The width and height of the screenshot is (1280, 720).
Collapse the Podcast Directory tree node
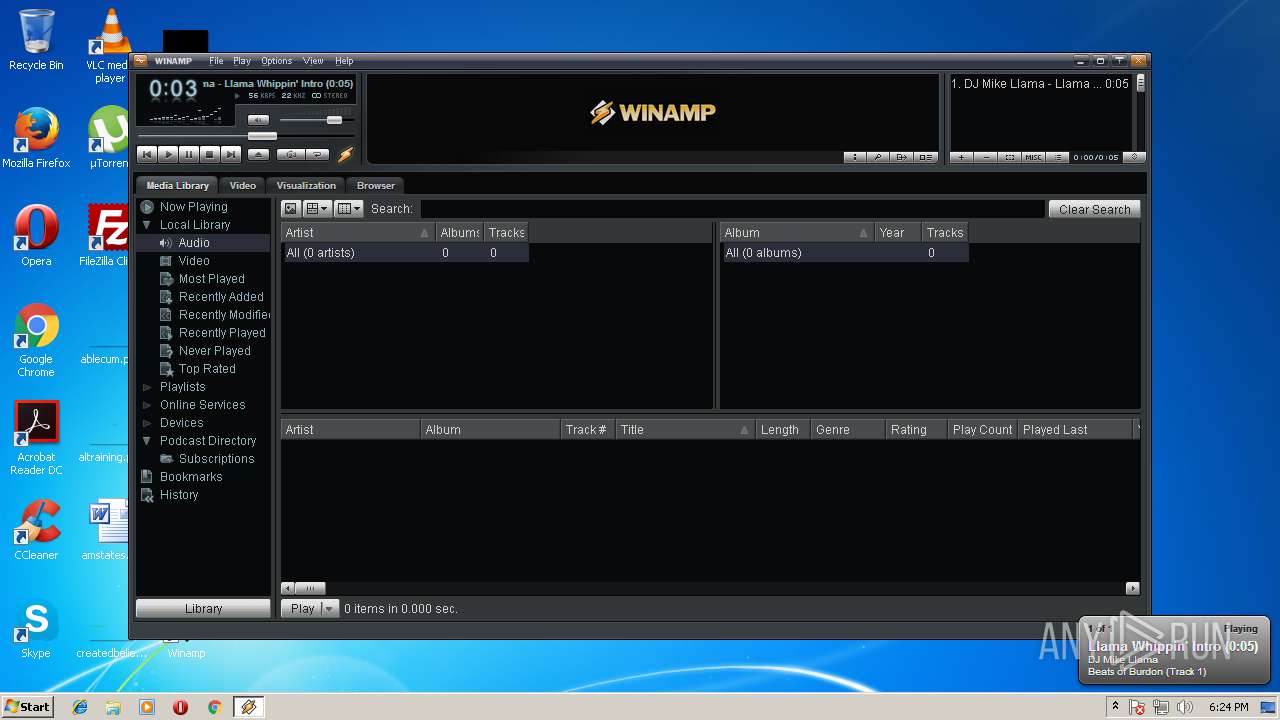click(147, 441)
